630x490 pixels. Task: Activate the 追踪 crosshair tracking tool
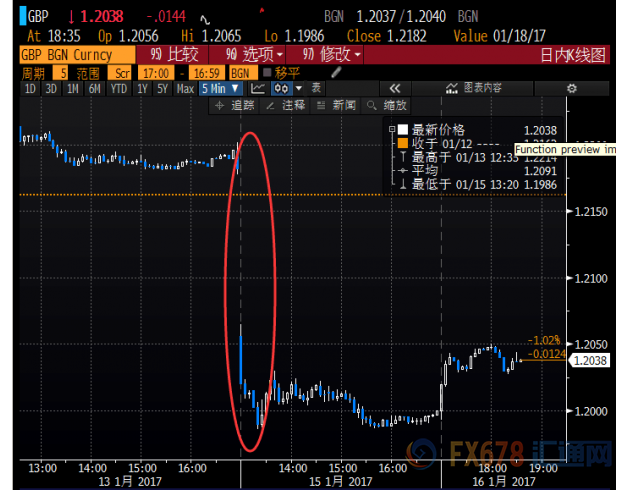[x=238, y=105]
